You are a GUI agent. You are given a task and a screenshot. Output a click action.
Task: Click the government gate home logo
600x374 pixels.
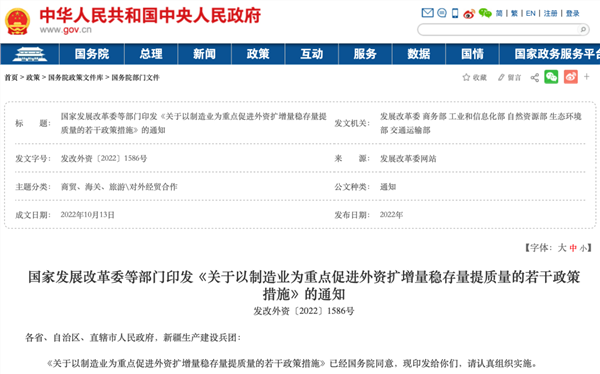click(30, 54)
